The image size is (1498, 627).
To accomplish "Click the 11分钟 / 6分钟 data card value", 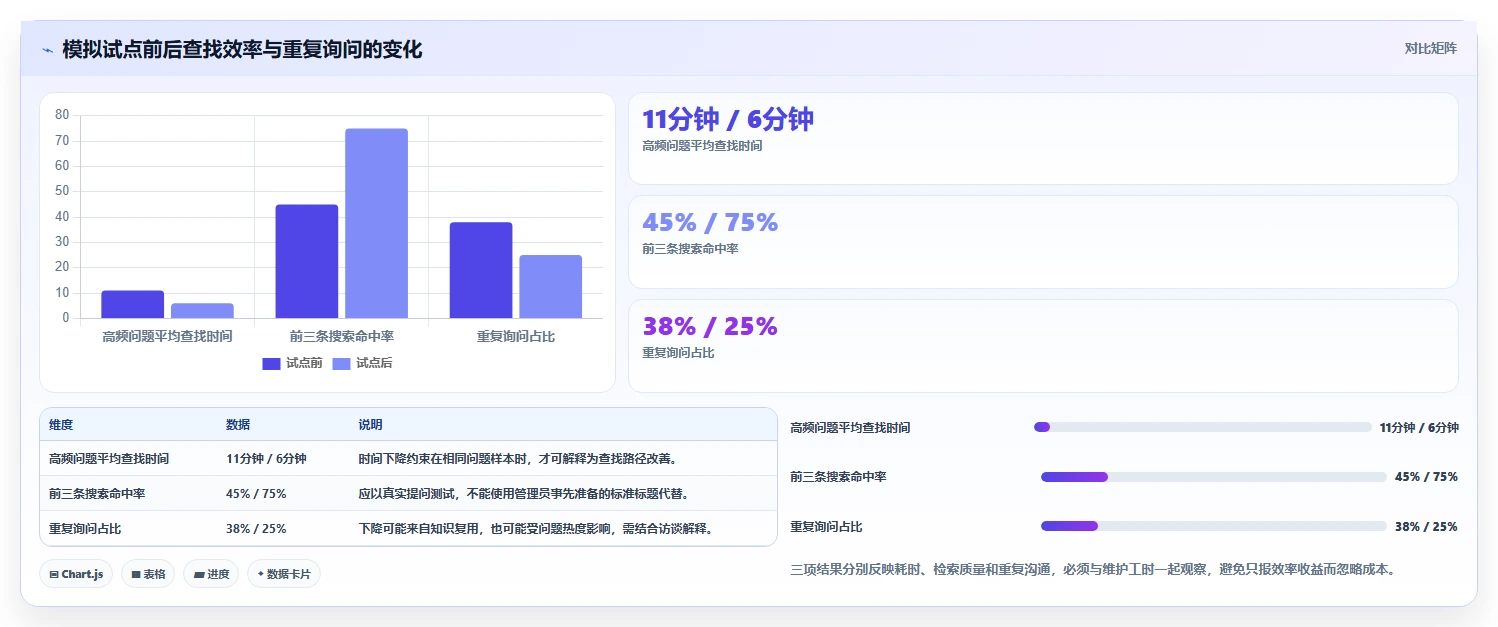I will coord(728,120).
